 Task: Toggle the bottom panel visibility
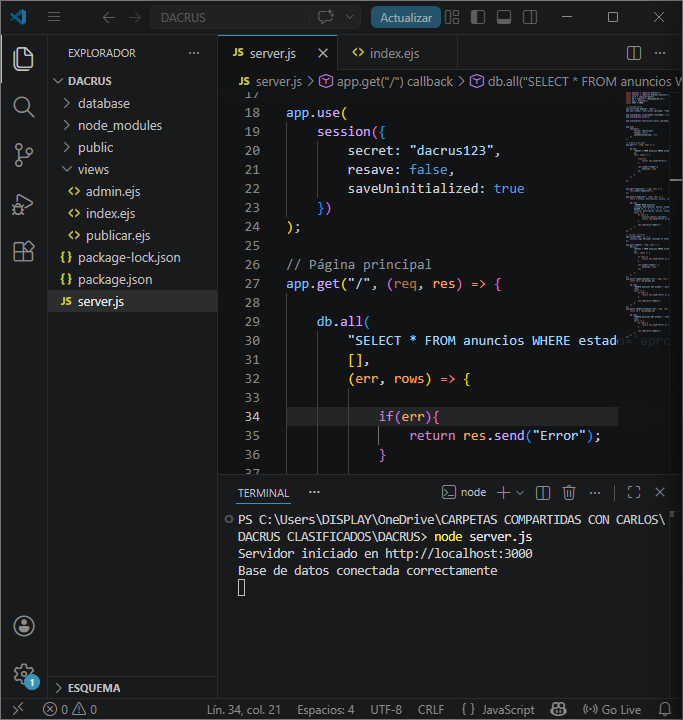click(504, 17)
